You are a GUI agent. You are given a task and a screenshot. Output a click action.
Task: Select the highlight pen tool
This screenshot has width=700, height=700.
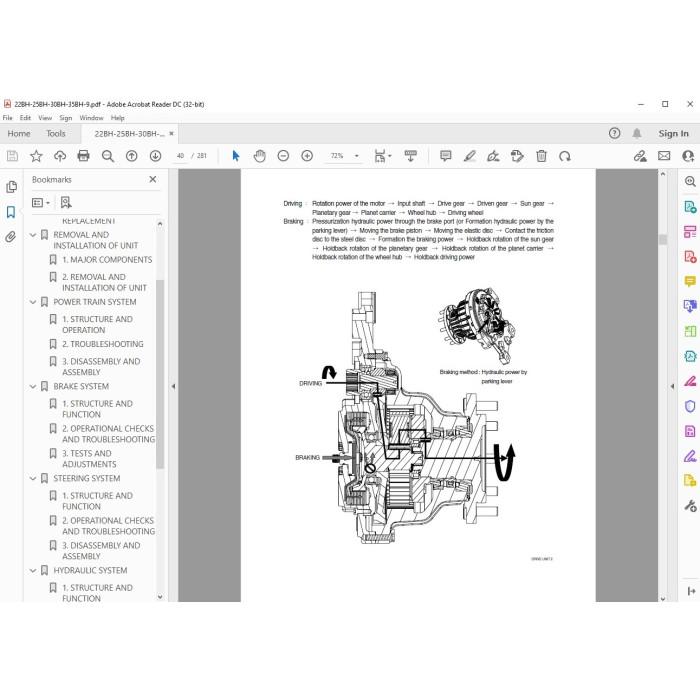click(470, 156)
